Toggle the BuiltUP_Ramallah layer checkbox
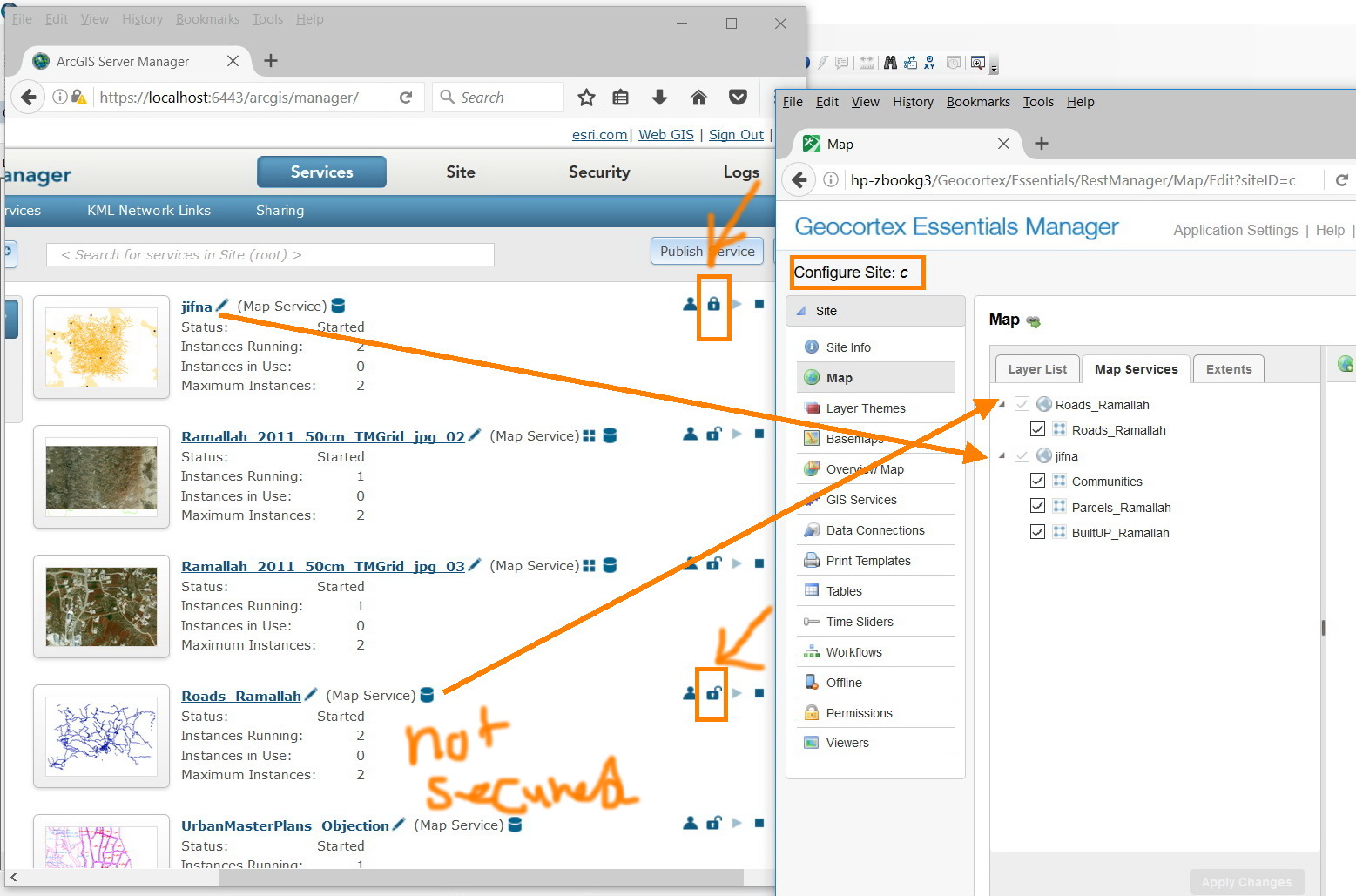1356x896 pixels. pos(1037,532)
